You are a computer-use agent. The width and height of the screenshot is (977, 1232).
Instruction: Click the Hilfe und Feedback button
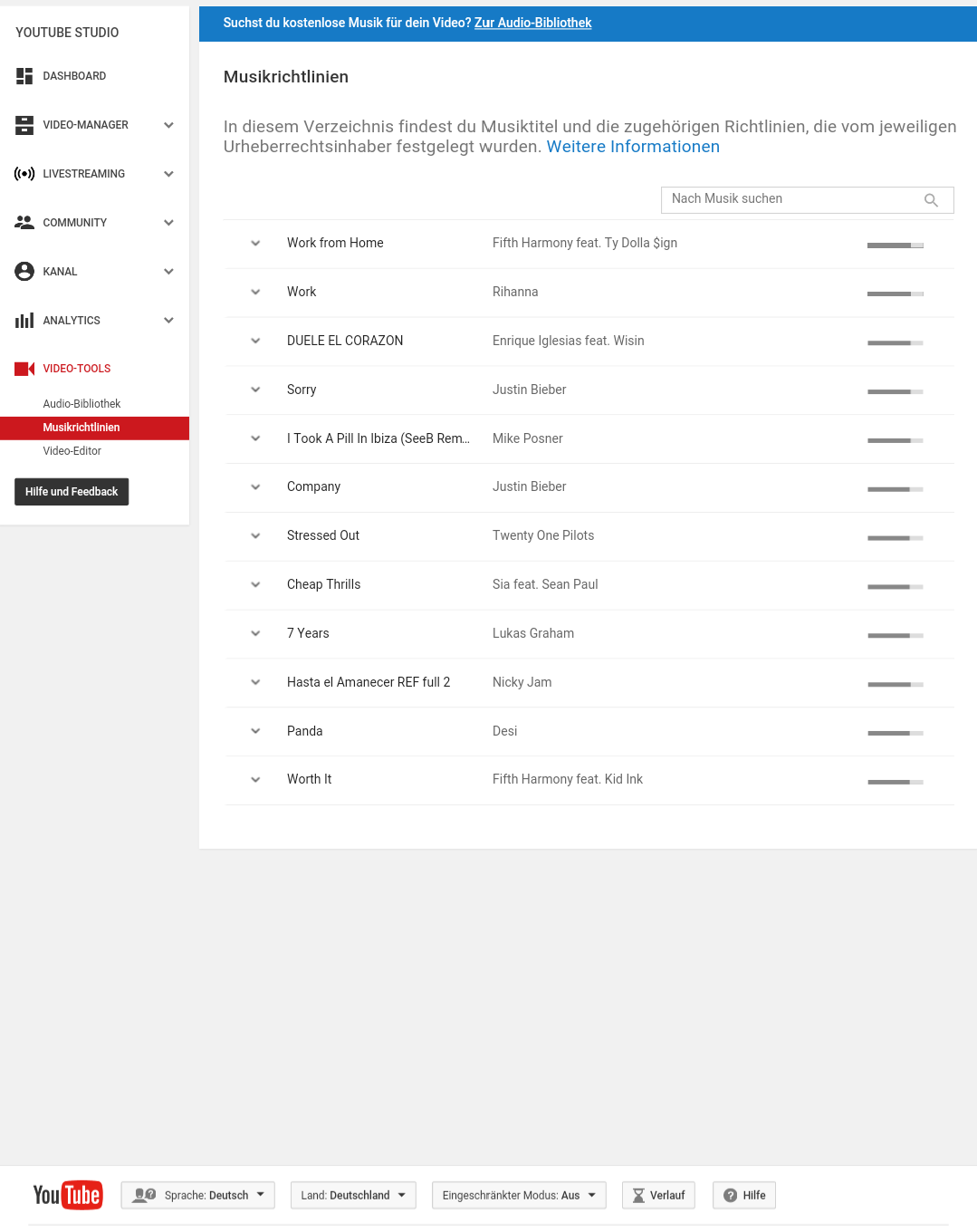(x=72, y=492)
